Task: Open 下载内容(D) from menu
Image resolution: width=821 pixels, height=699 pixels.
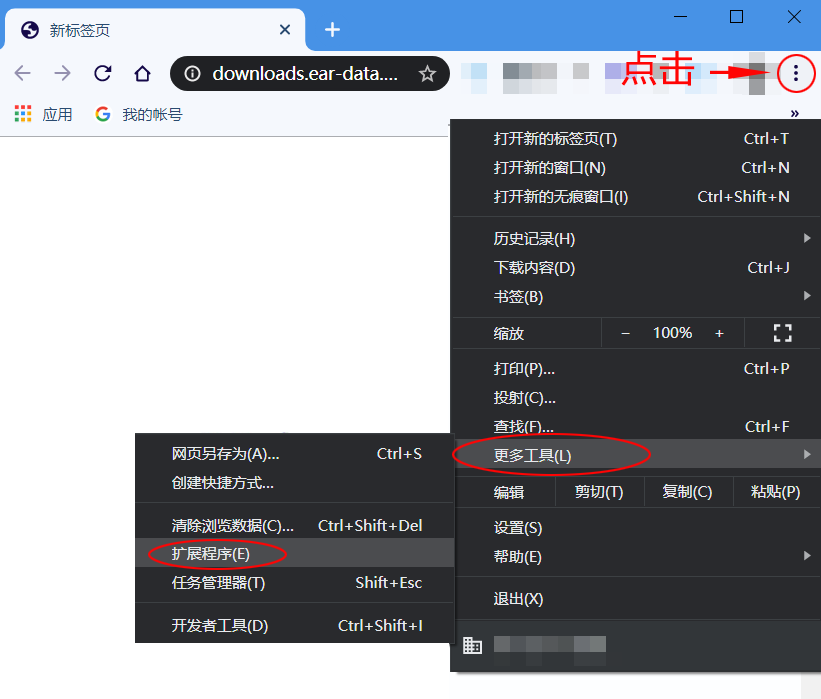Action: (636, 268)
